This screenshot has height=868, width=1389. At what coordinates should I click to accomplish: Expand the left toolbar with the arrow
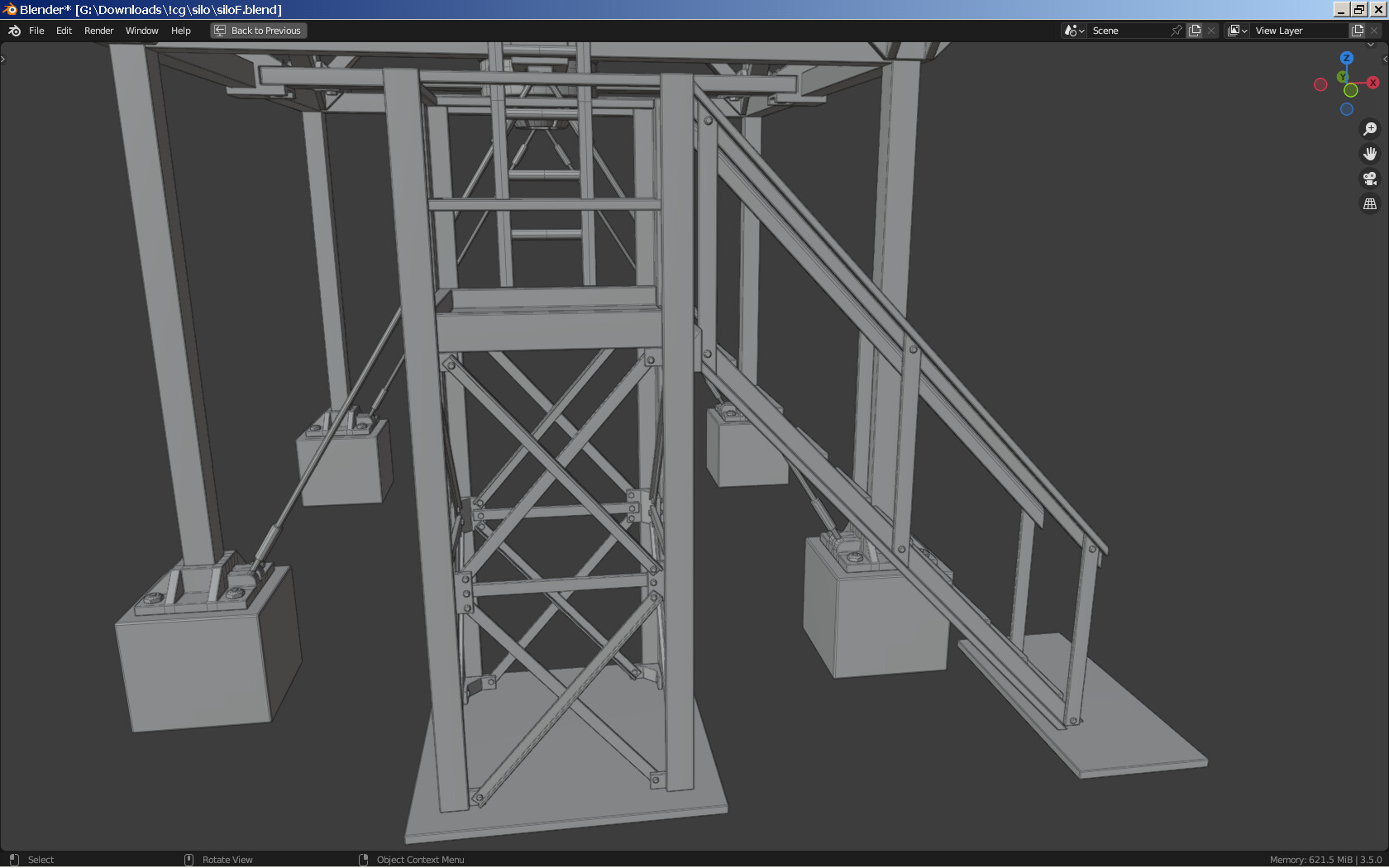pos(3,59)
